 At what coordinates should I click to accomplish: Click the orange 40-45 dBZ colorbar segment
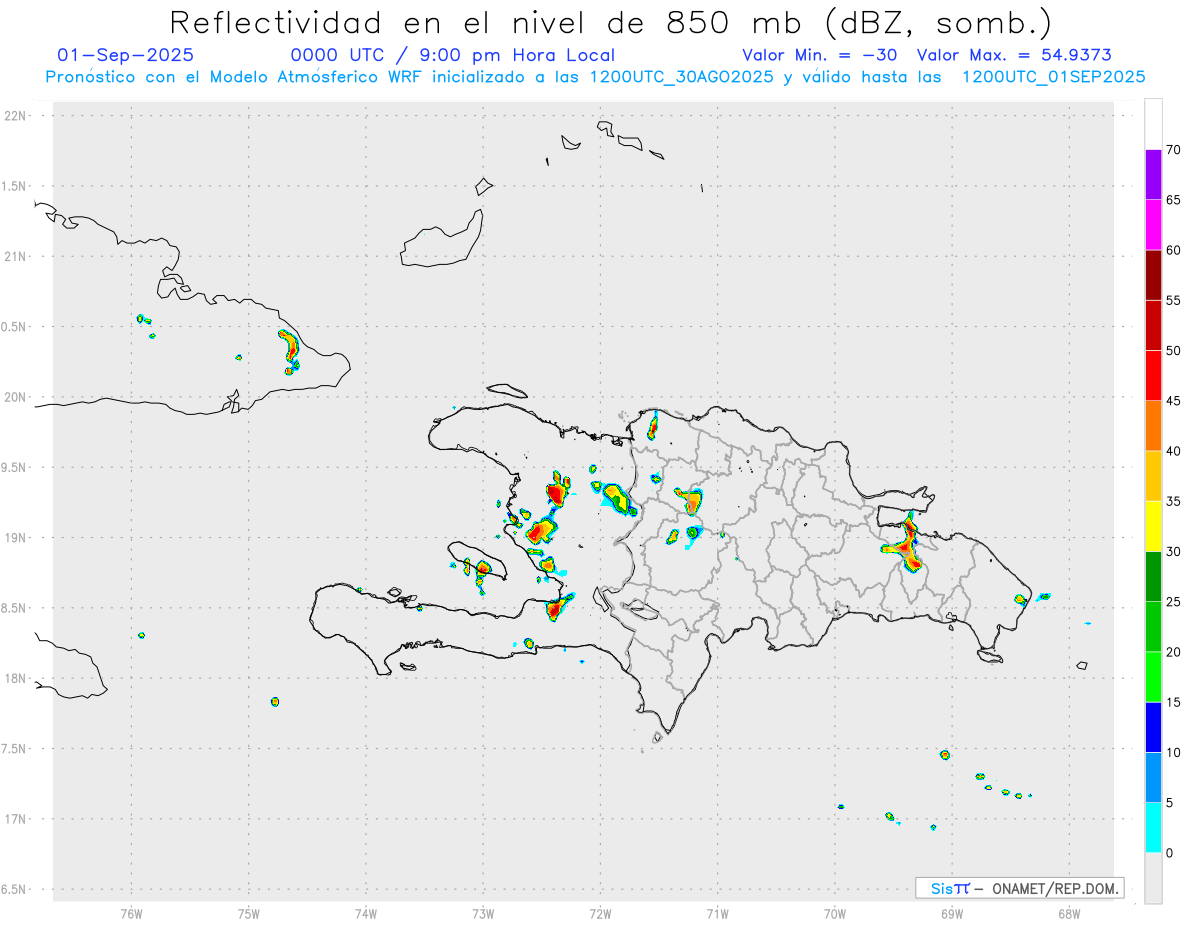(x=1154, y=426)
